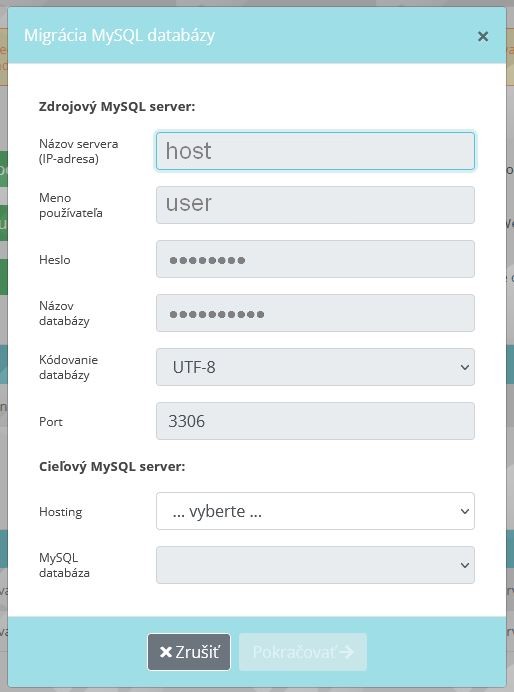
Task: Click the 'Cieľový MySQL server:' heading
Action: tap(112, 466)
